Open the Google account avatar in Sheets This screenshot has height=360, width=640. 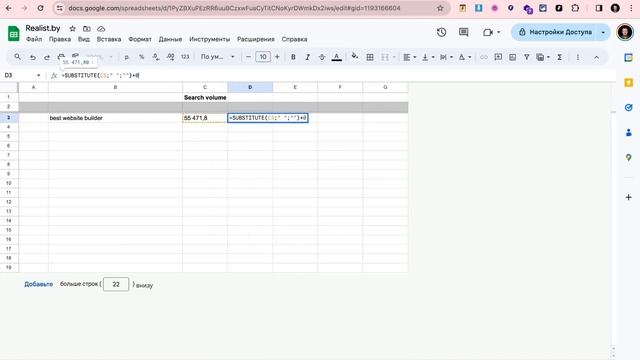(624, 32)
